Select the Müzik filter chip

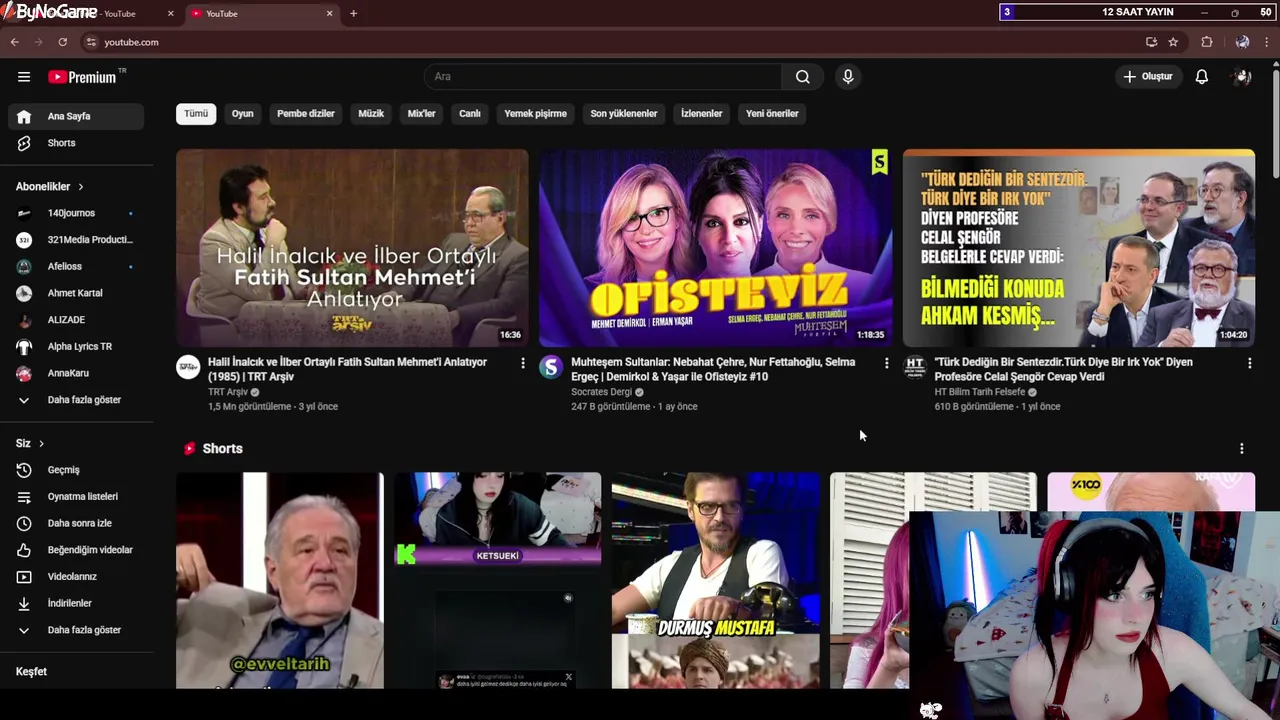[x=371, y=114]
